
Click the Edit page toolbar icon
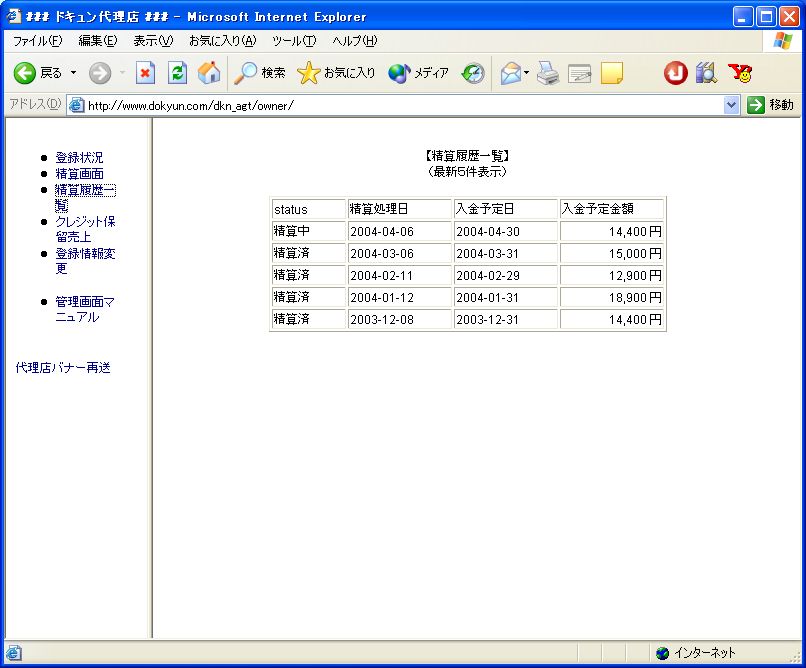[579, 73]
